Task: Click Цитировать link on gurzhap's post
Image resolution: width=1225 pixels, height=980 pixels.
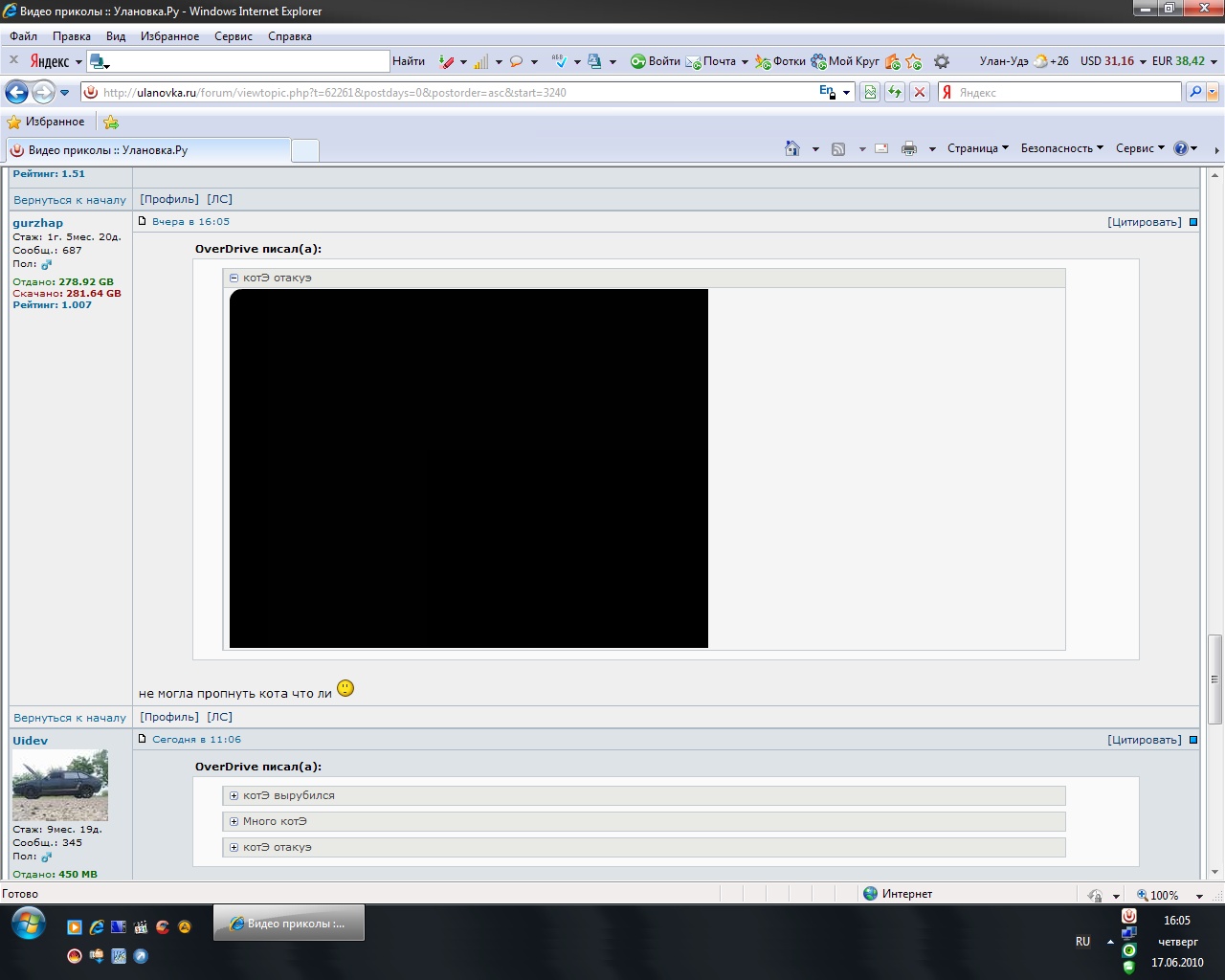Action: tap(1144, 222)
